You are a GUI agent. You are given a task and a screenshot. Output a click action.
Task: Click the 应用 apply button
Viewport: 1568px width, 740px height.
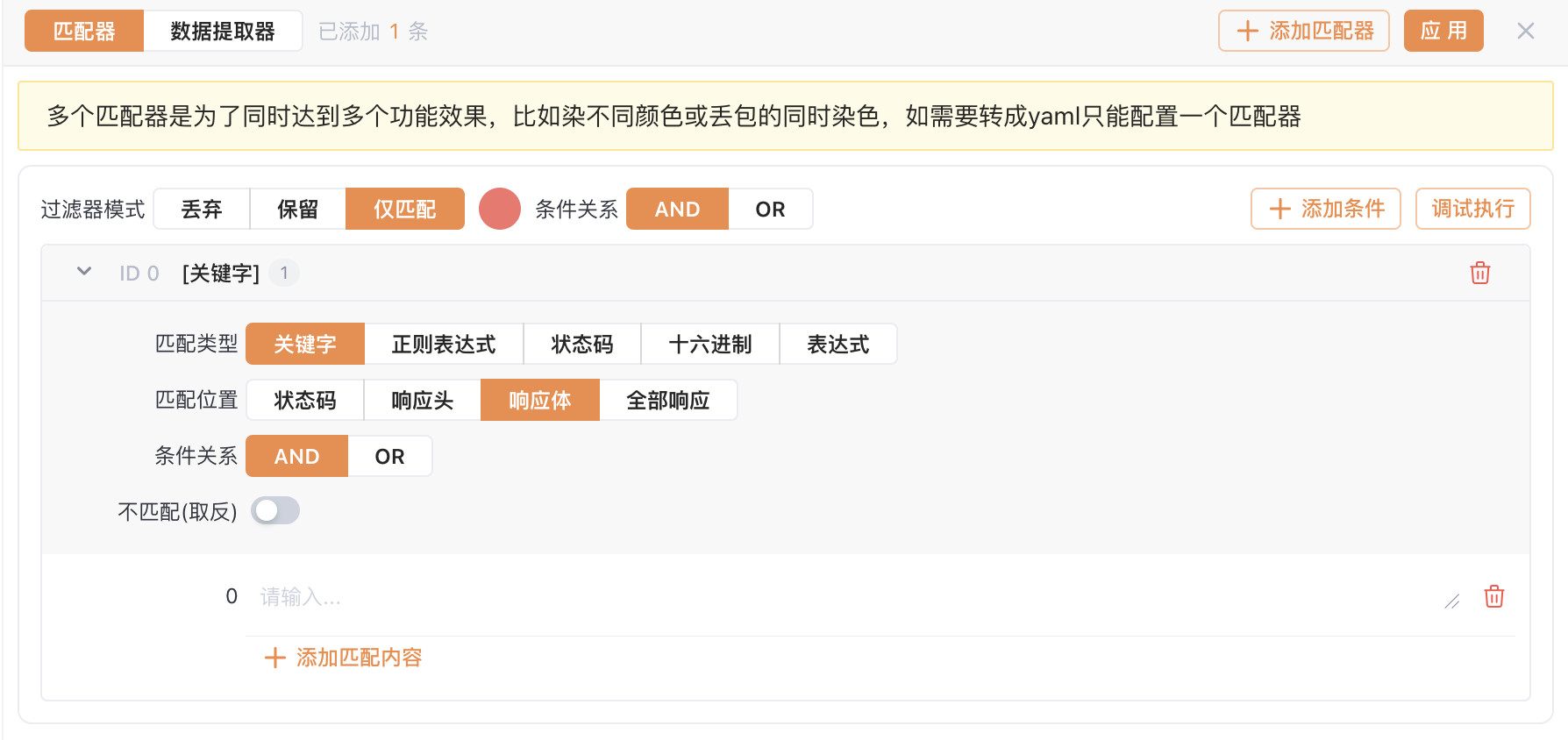(x=1443, y=32)
